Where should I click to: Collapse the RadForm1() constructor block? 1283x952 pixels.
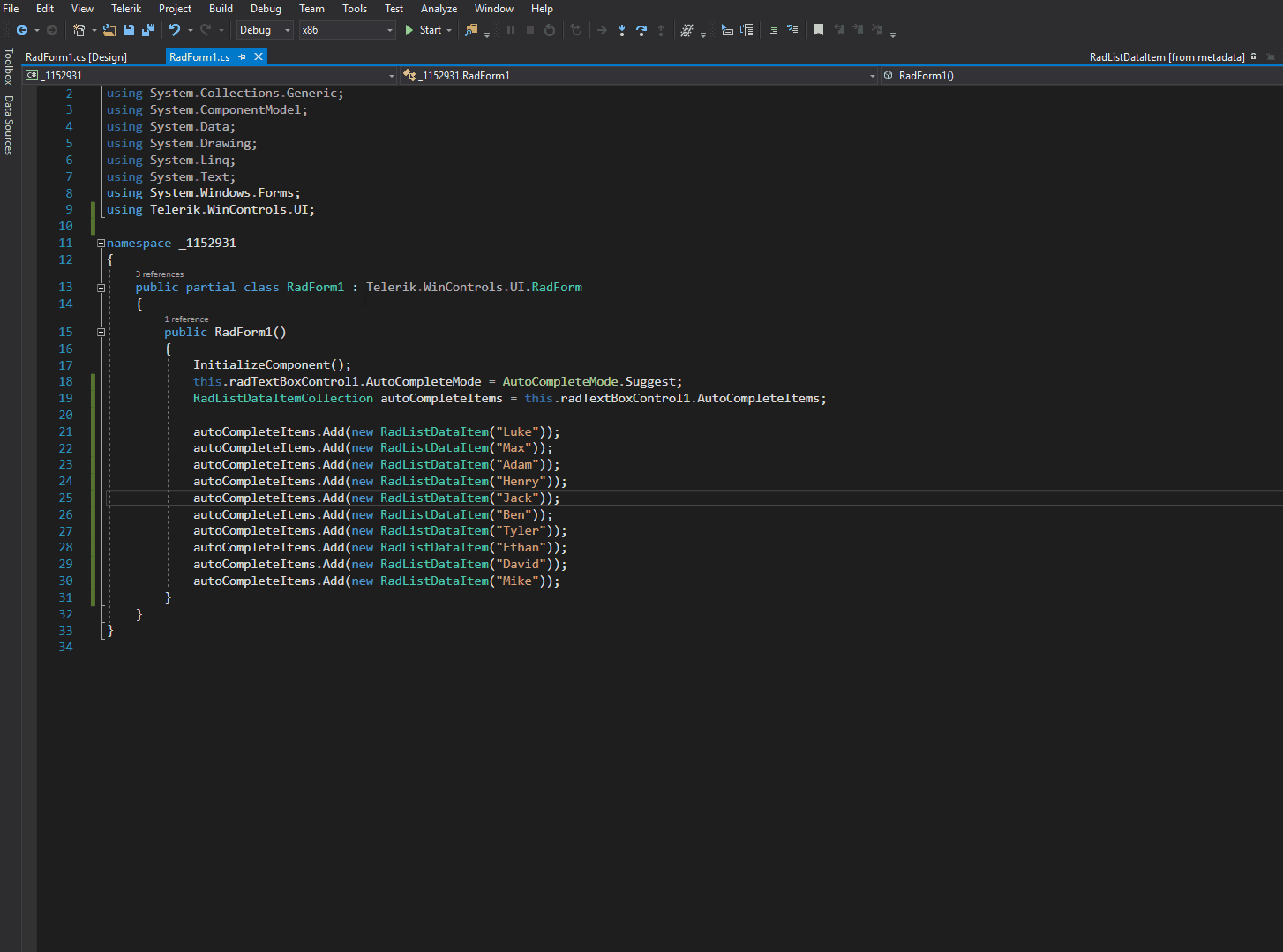(x=101, y=333)
